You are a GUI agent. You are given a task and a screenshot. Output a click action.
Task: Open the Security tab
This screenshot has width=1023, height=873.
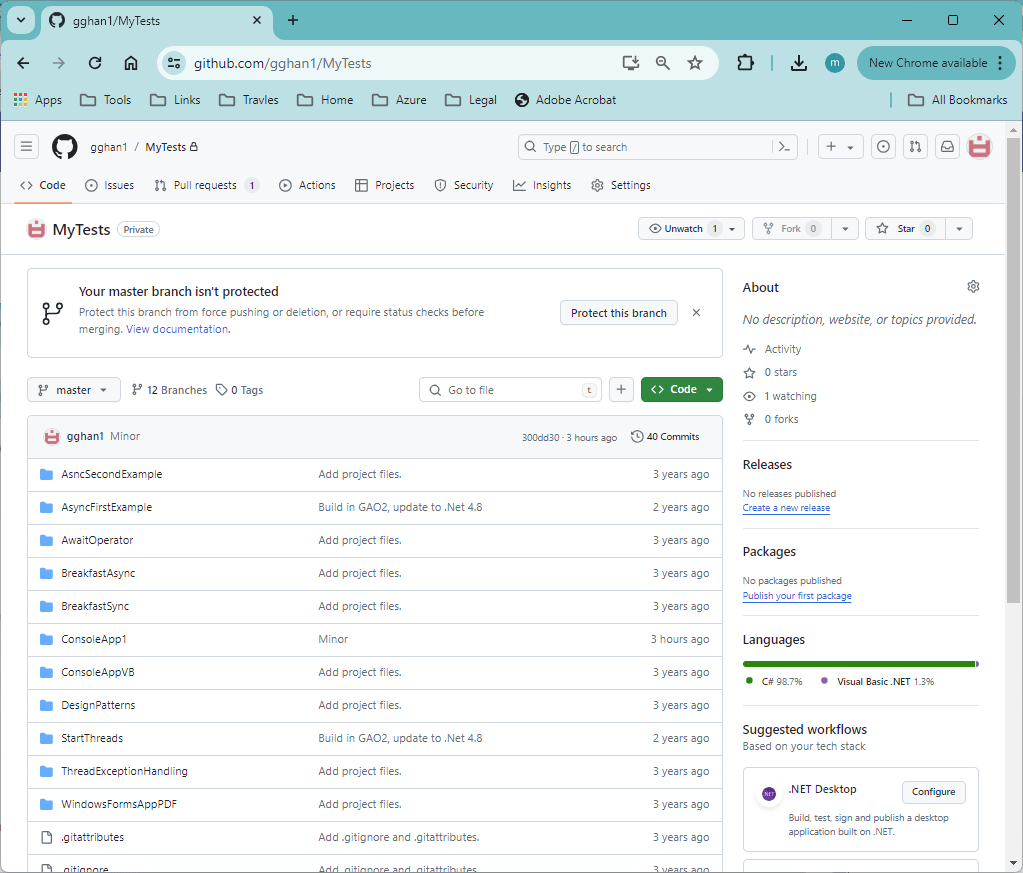click(464, 185)
